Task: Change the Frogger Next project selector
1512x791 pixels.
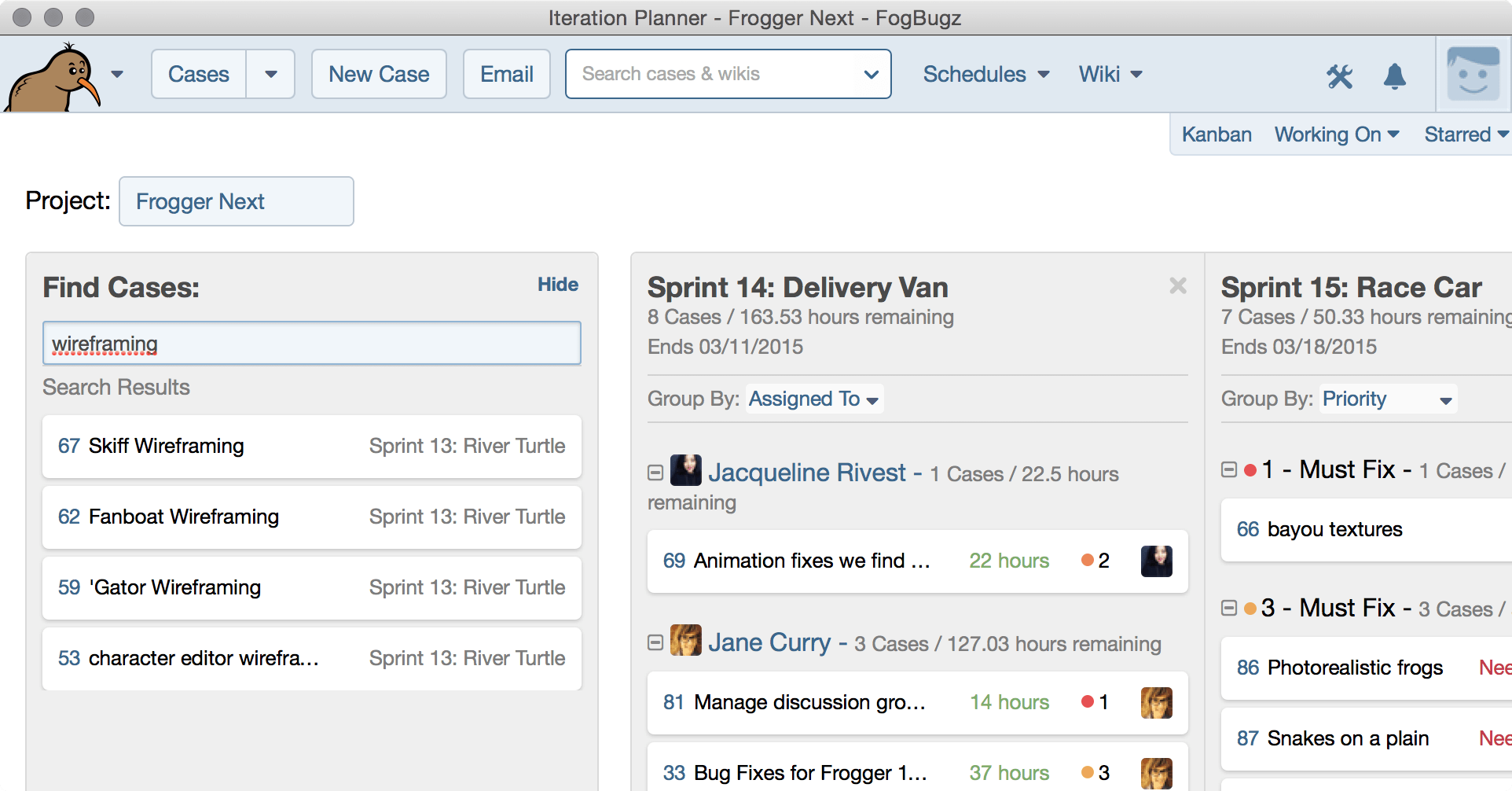Action: [237, 201]
